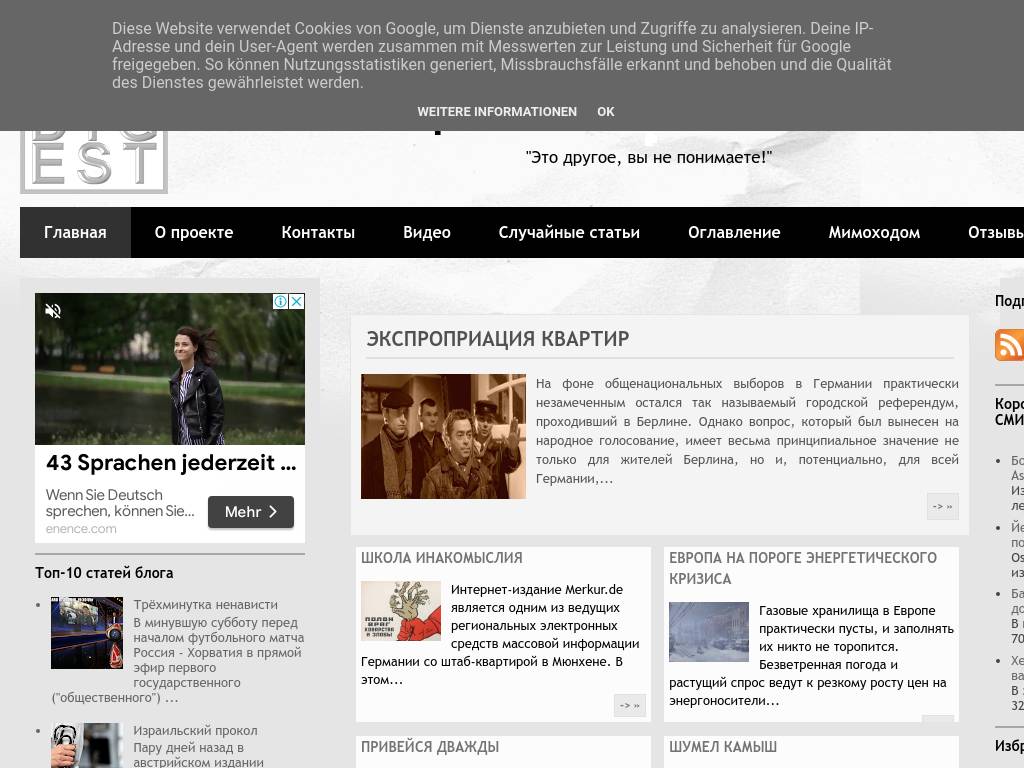Screen dimensions: 1024x768
Task: Expand 'Школа инакомыслия' with the read-more arrow
Action: pyautogui.click(x=629, y=705)
